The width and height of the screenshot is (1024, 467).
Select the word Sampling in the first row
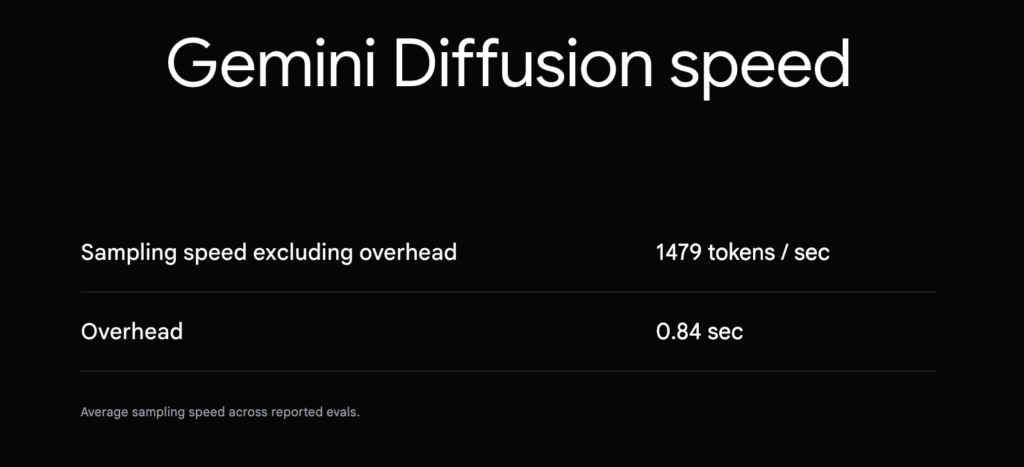(x=129, y=253)
